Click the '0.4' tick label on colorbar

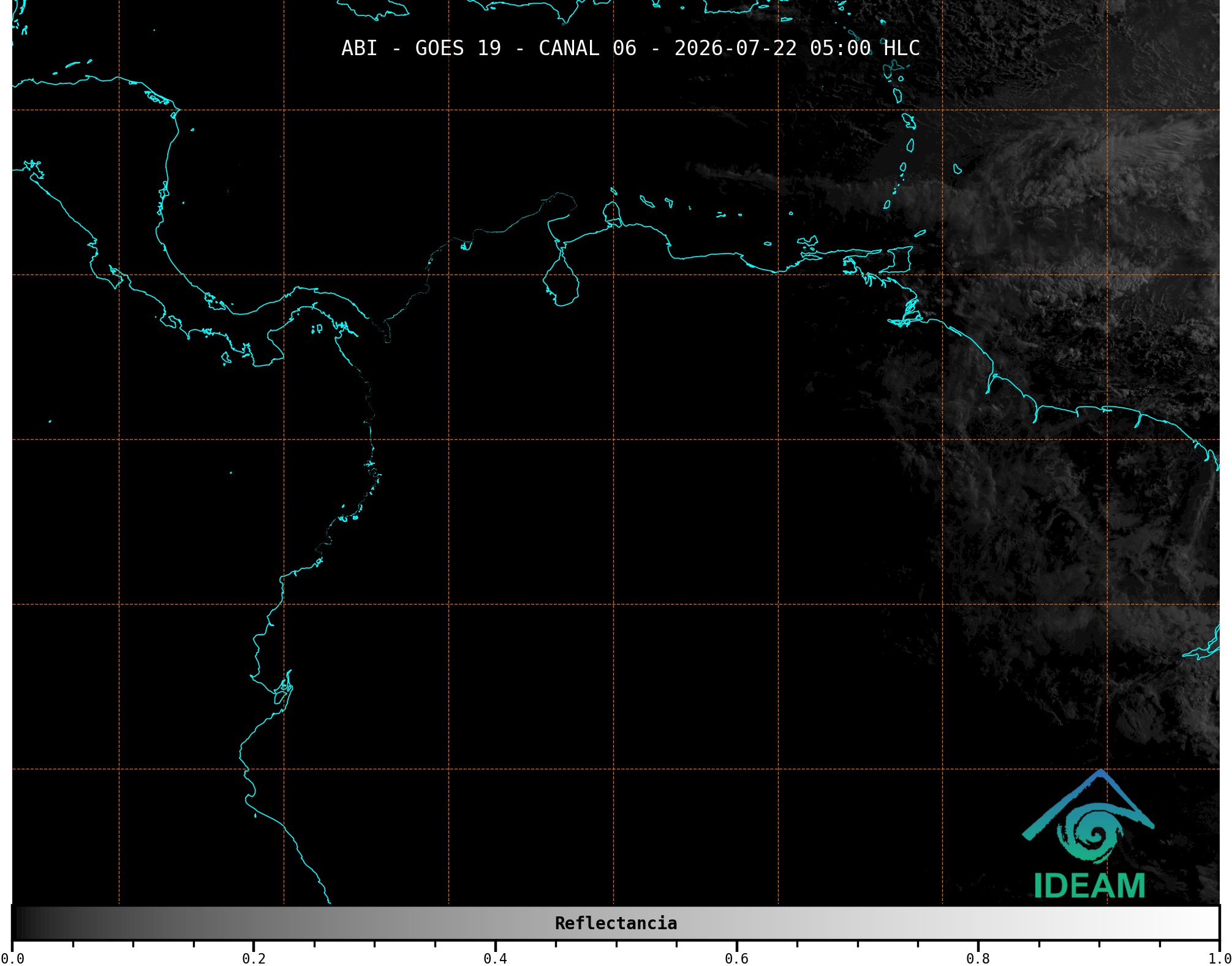coord(495,958)
